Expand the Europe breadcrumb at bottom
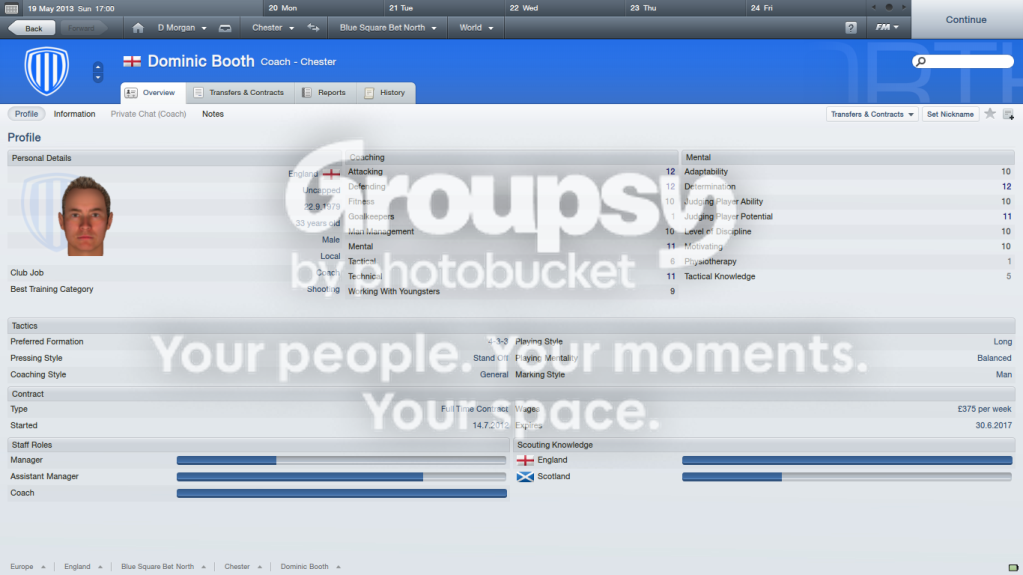The image size is (1023, 575). tap(28, 567)
